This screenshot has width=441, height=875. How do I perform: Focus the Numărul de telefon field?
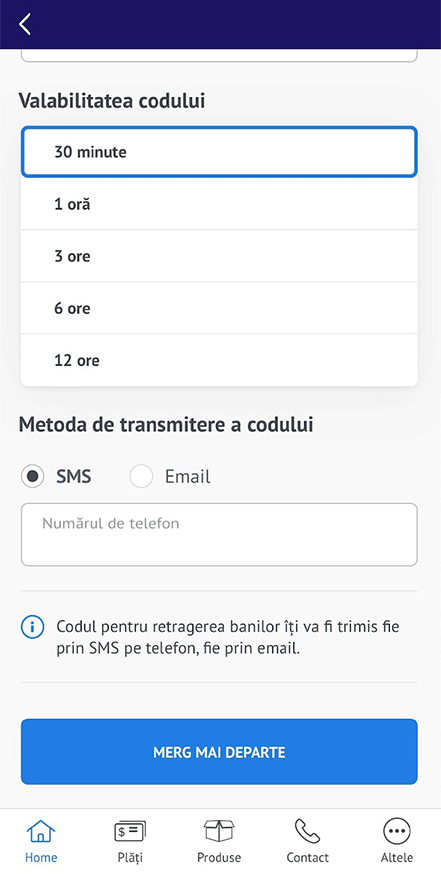tap(219, 535)
